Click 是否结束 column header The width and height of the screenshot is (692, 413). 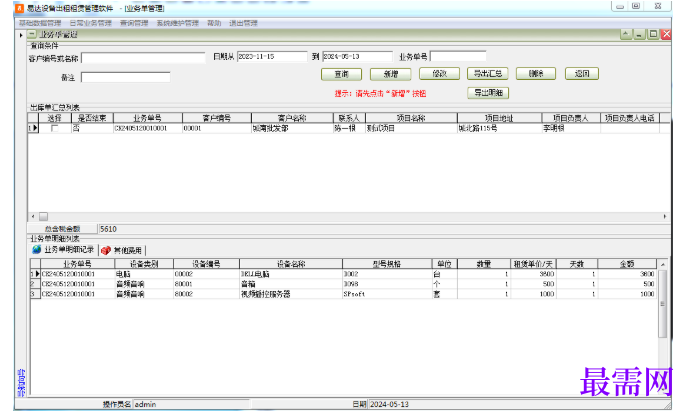[92, 118]
